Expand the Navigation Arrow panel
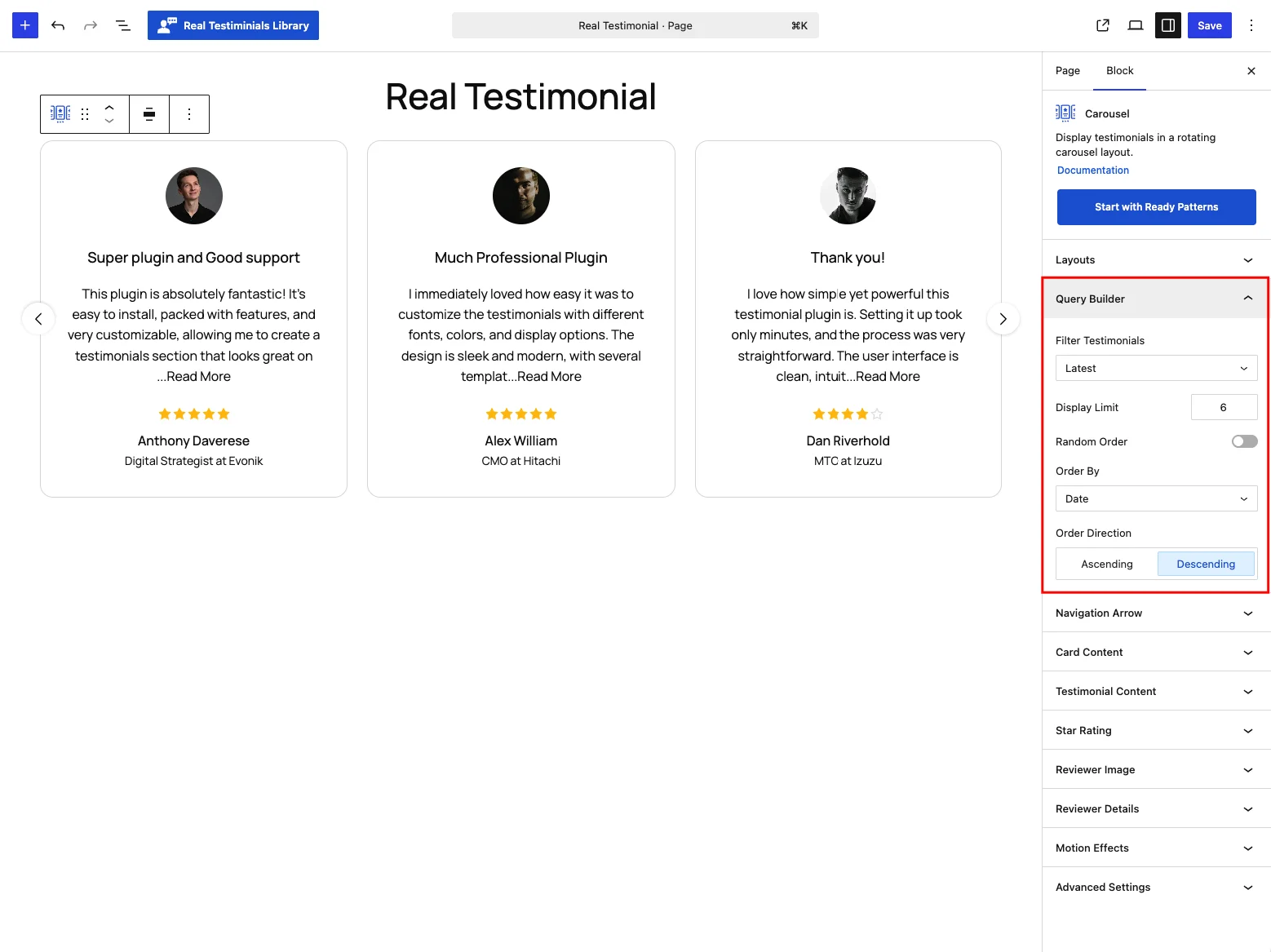This screenshot has width=1271, height=952. [x=1157, y=613]
